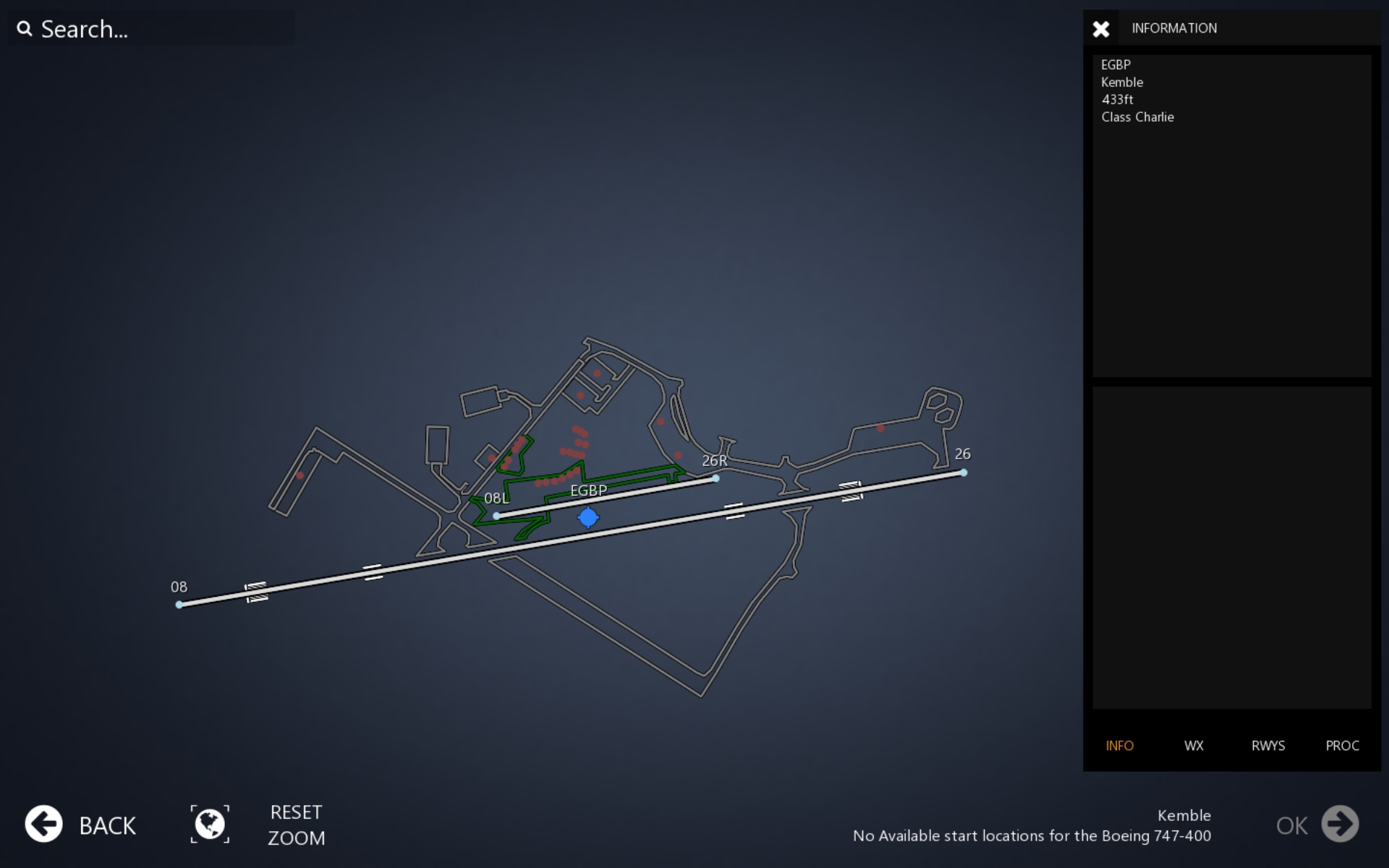Click in the Search input field
1389x868 pixels.
pyautogui.click(x=159, y=29)
